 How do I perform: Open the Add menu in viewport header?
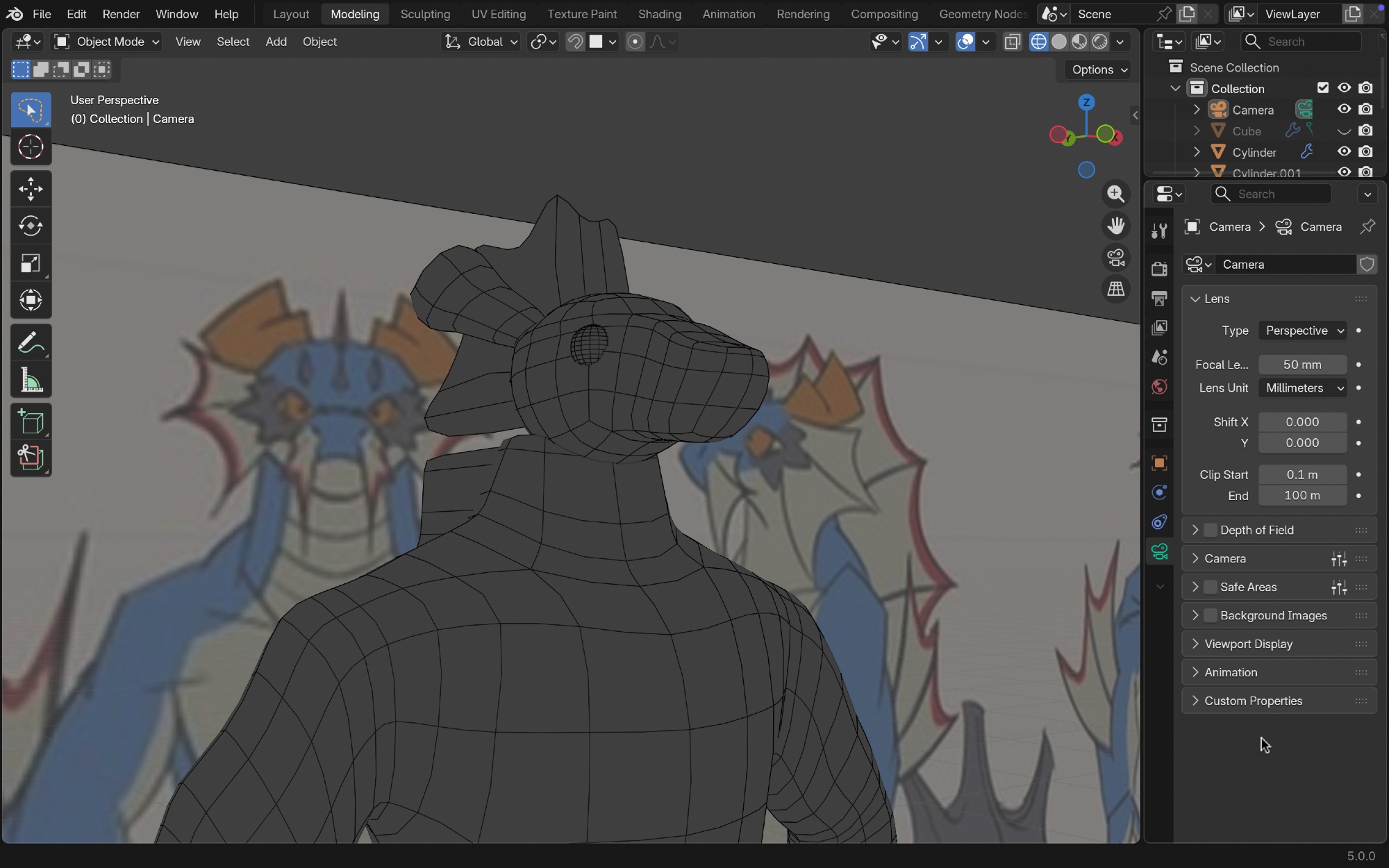coord(276,42)
